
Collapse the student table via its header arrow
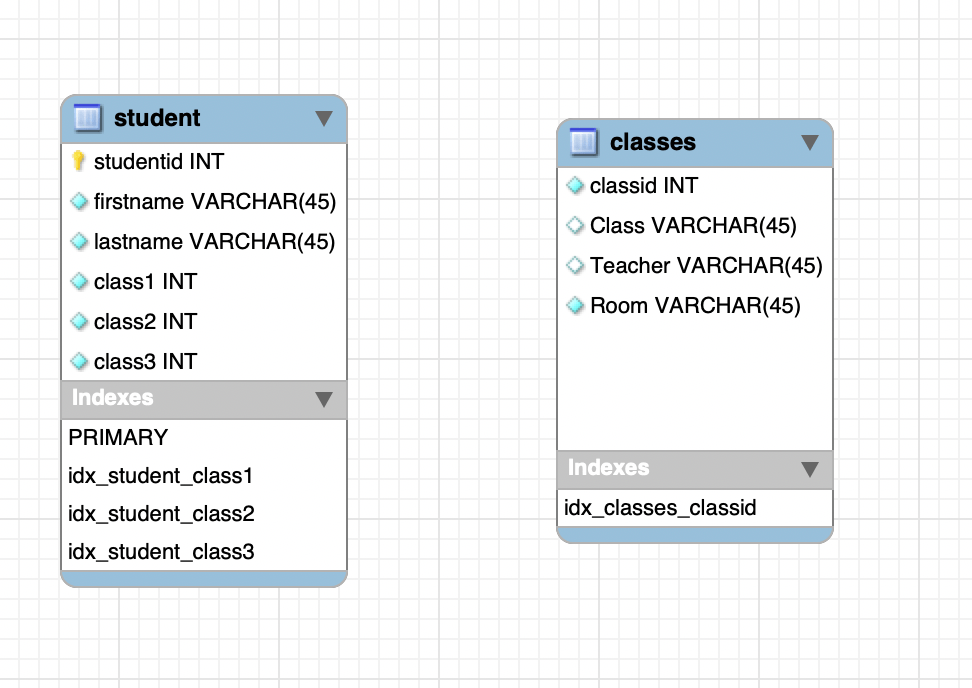tap(323, 117)
